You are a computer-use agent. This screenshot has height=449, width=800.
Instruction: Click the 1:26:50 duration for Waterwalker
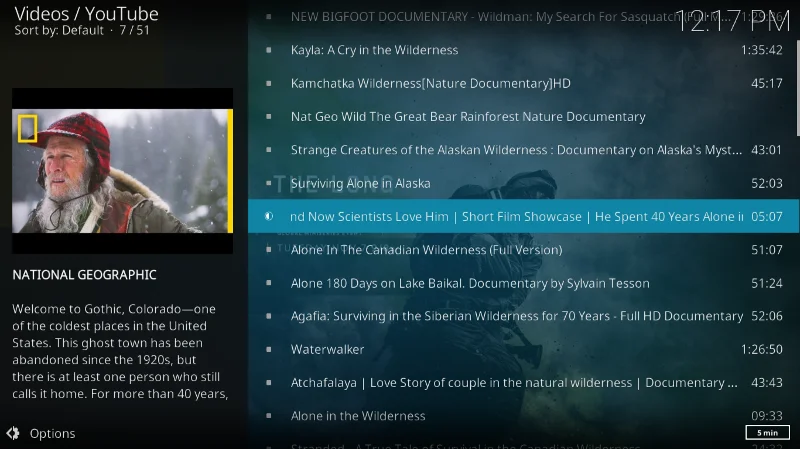point(761,349)
